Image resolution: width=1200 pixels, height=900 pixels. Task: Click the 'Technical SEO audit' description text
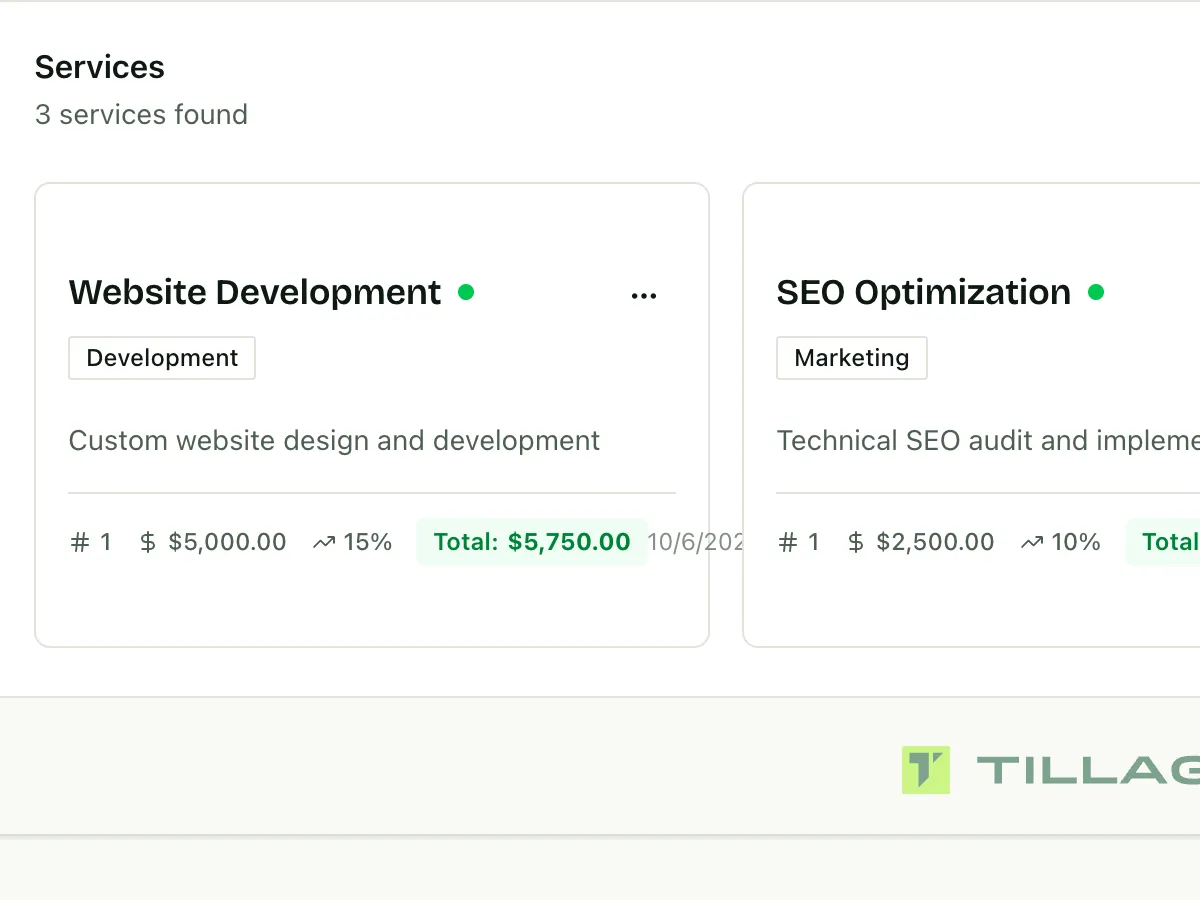pos(988,441)
